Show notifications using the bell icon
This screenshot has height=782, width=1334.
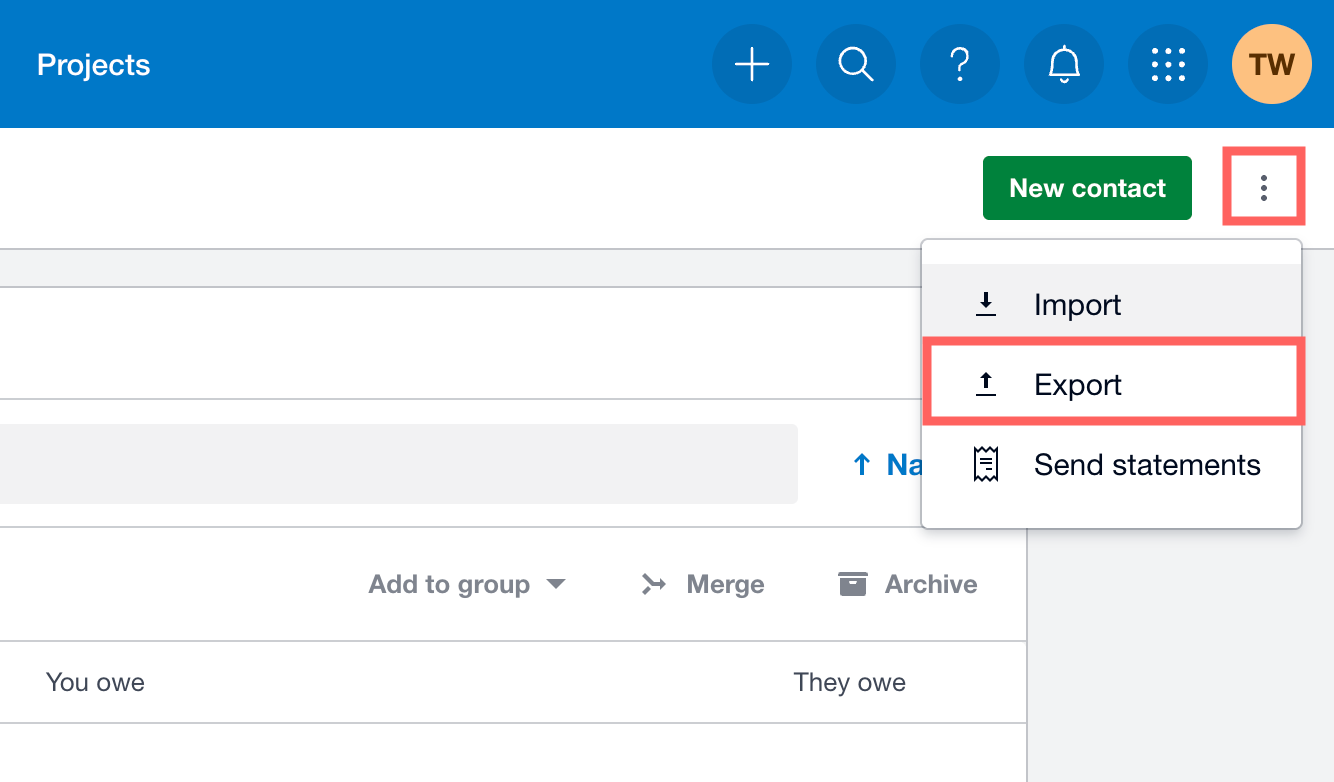(x=1064, y=65)
